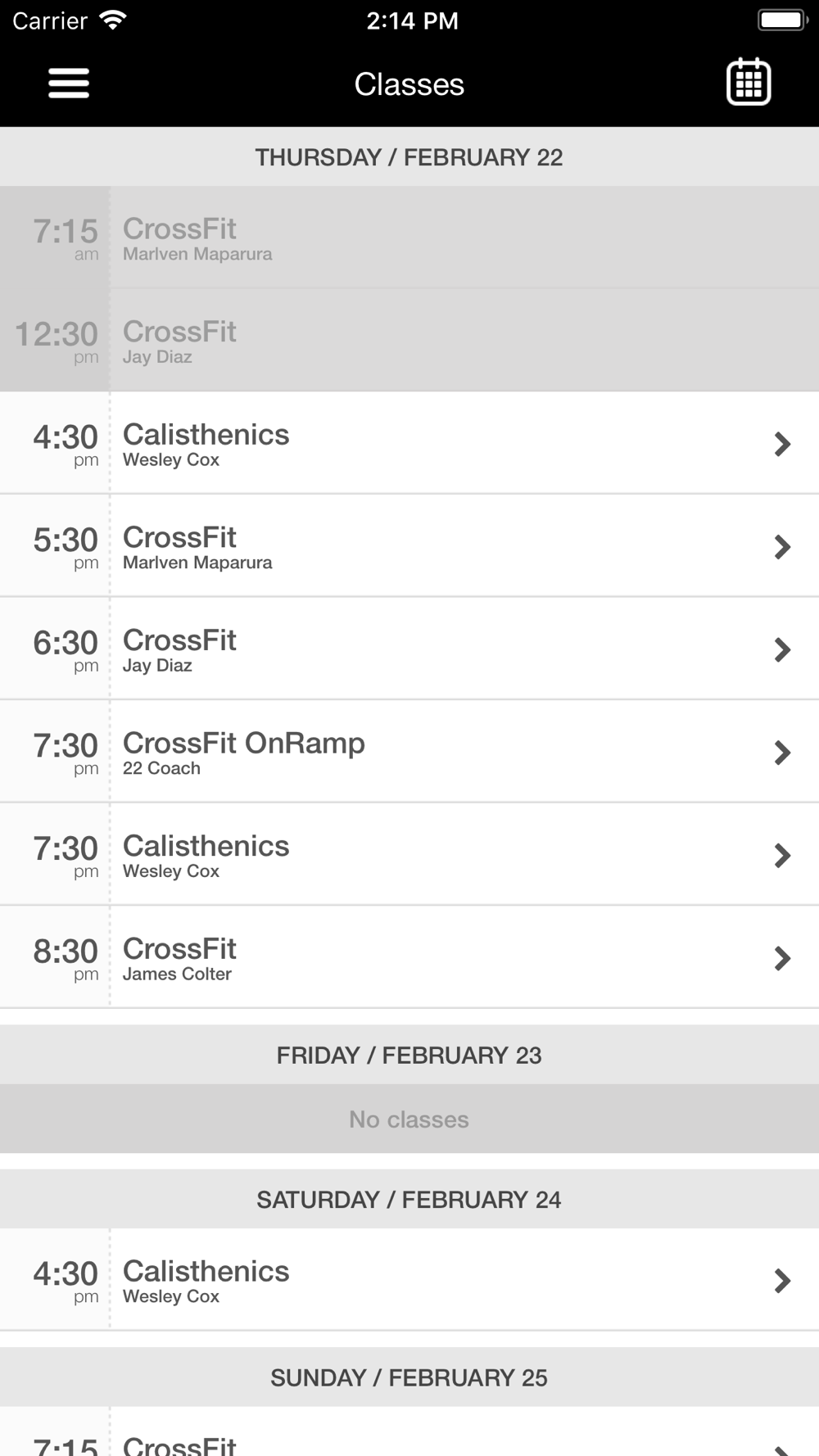Select the greyed 12:30 pm Jay Diaz class
This screenshot has height=1456, width=819.
point(409,340)
